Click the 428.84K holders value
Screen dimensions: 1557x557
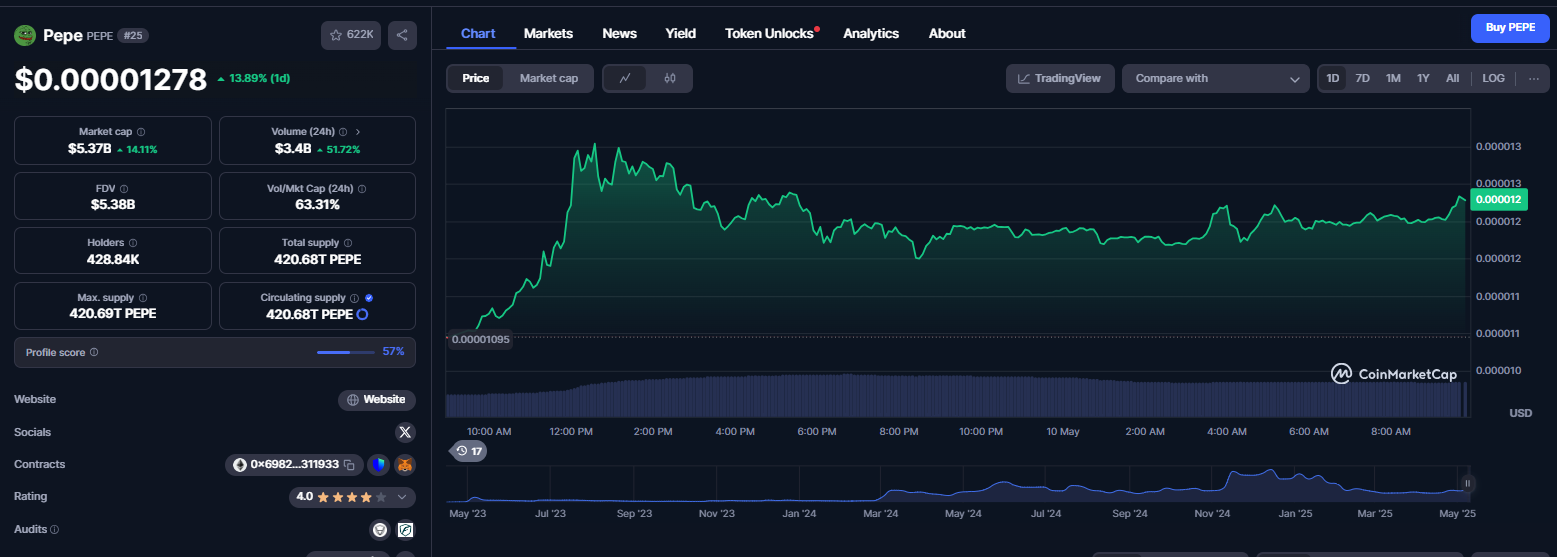tap(113, 259)
